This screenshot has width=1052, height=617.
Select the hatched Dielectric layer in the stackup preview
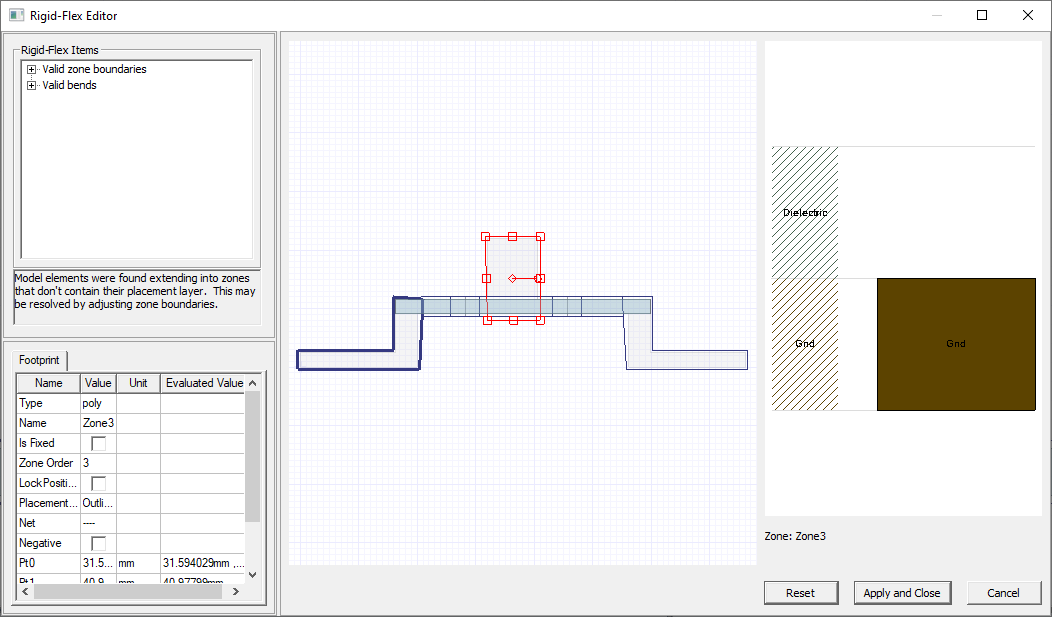click(804, 212)
